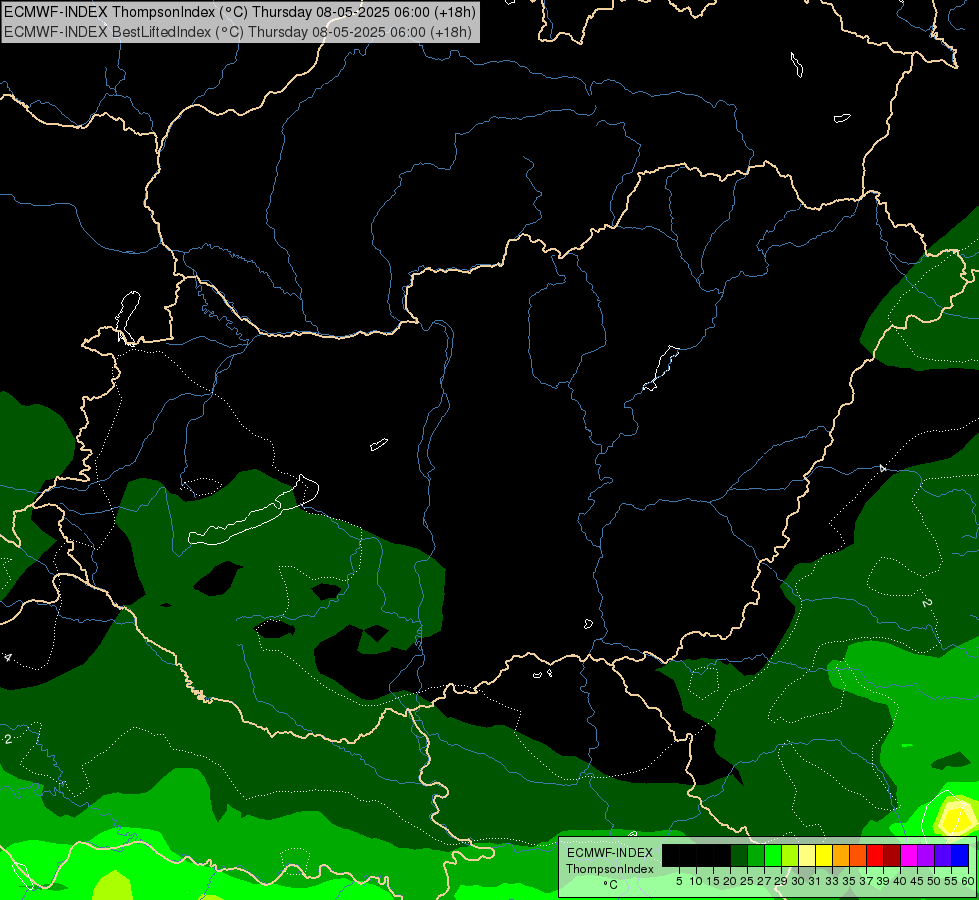Pick the dark green 20–25 legend swatch

tap(739, 856)
